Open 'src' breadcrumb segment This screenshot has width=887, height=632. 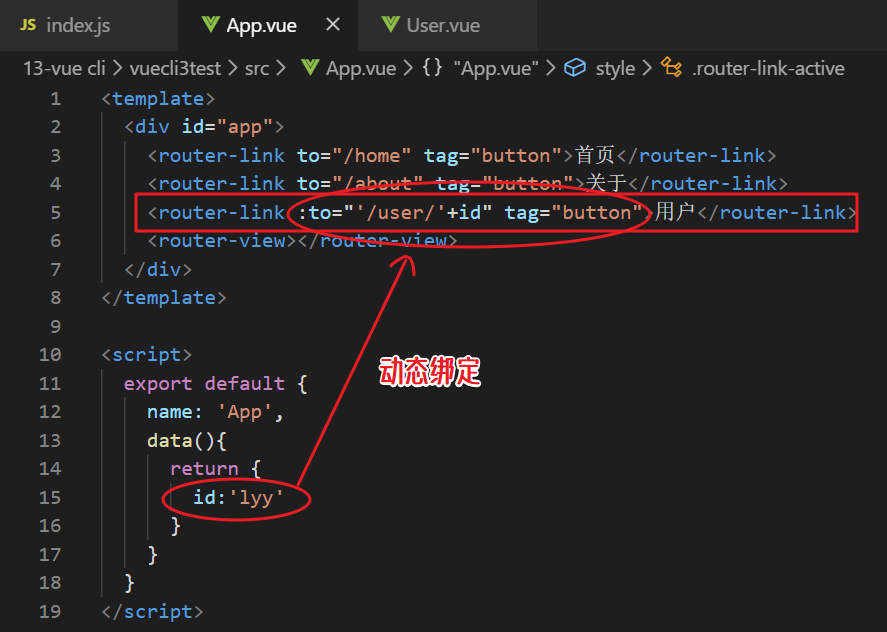tap(257, 68)
